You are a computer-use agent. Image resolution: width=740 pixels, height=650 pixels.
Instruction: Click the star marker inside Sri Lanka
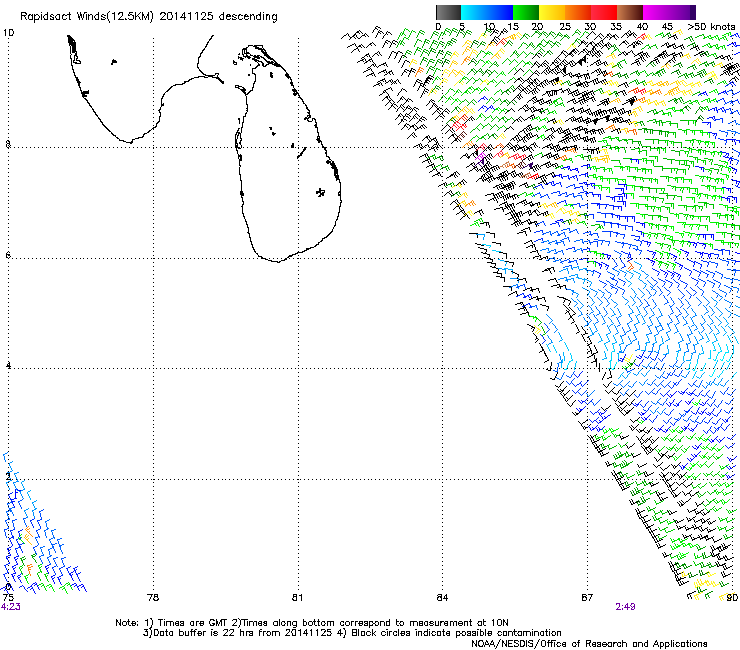click(320, 192)
